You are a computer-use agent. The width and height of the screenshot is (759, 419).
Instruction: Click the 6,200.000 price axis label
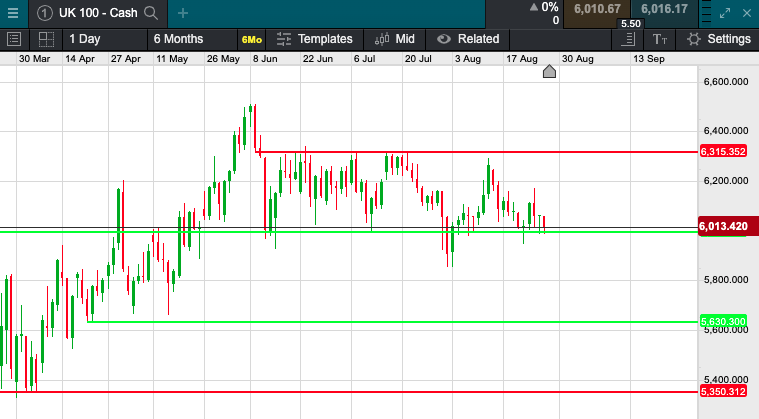point(726,181)
